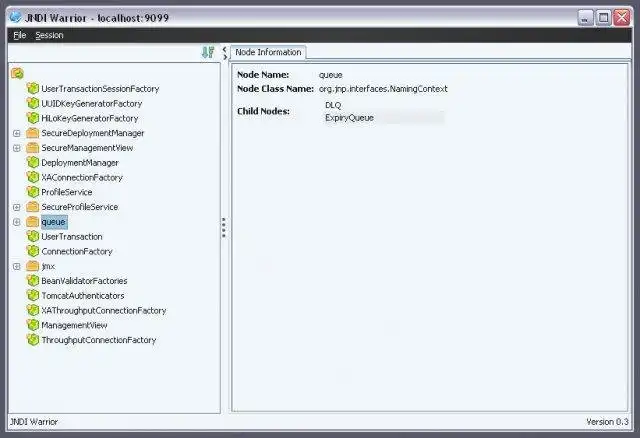640x438 pixels.
Task: Click the TomcatAuthenticators node icon
Action: [33, 295]
